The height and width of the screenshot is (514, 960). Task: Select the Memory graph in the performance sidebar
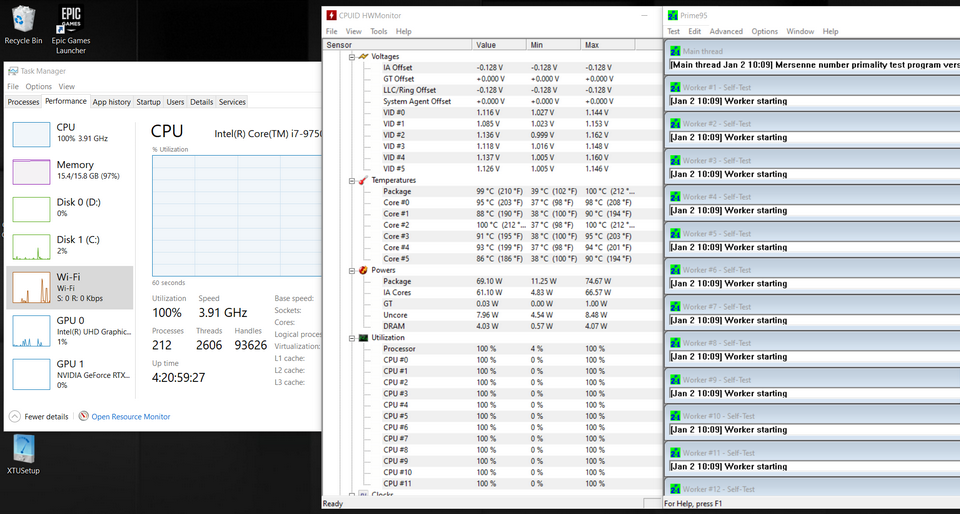pyautogui.click(x=70, y=171)
